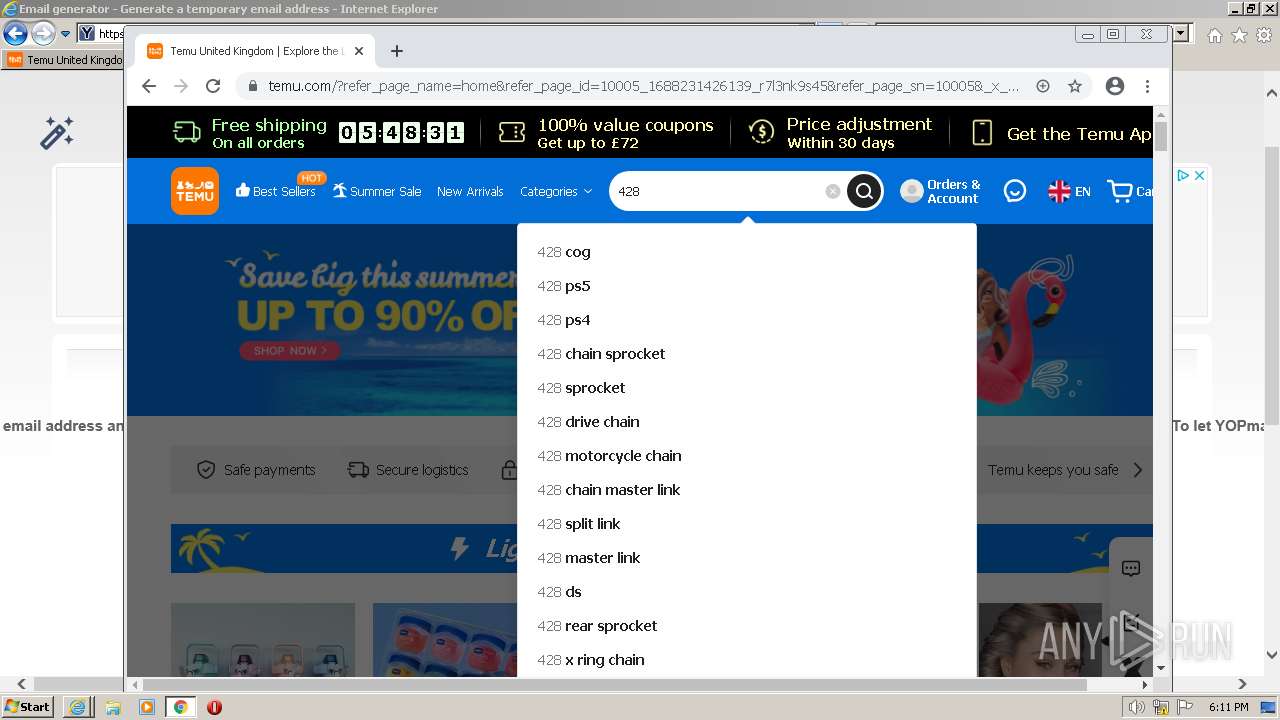The width and height of the screenshot is (1280, 720).
Task: Change language with the EN flag
Action: pos(1069,191)
